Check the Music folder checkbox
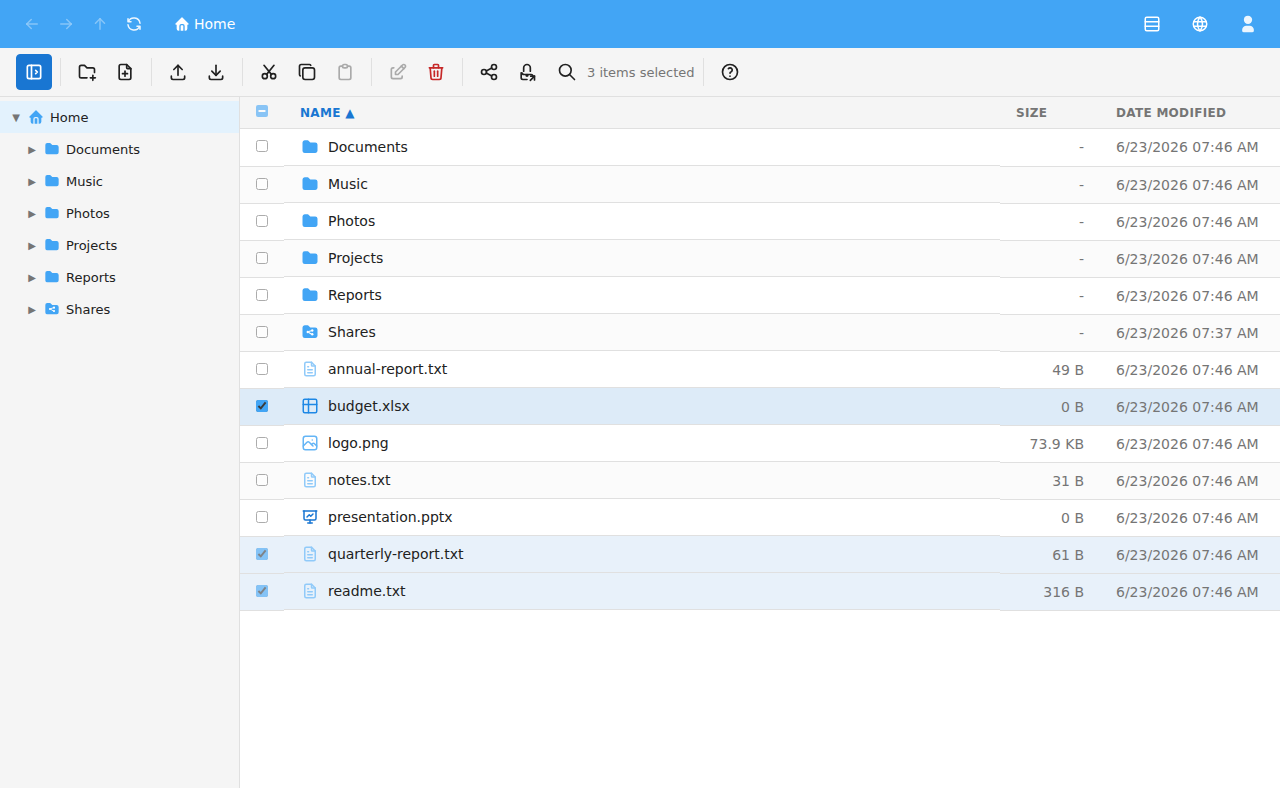1280x800 pixels. [262, 183]
